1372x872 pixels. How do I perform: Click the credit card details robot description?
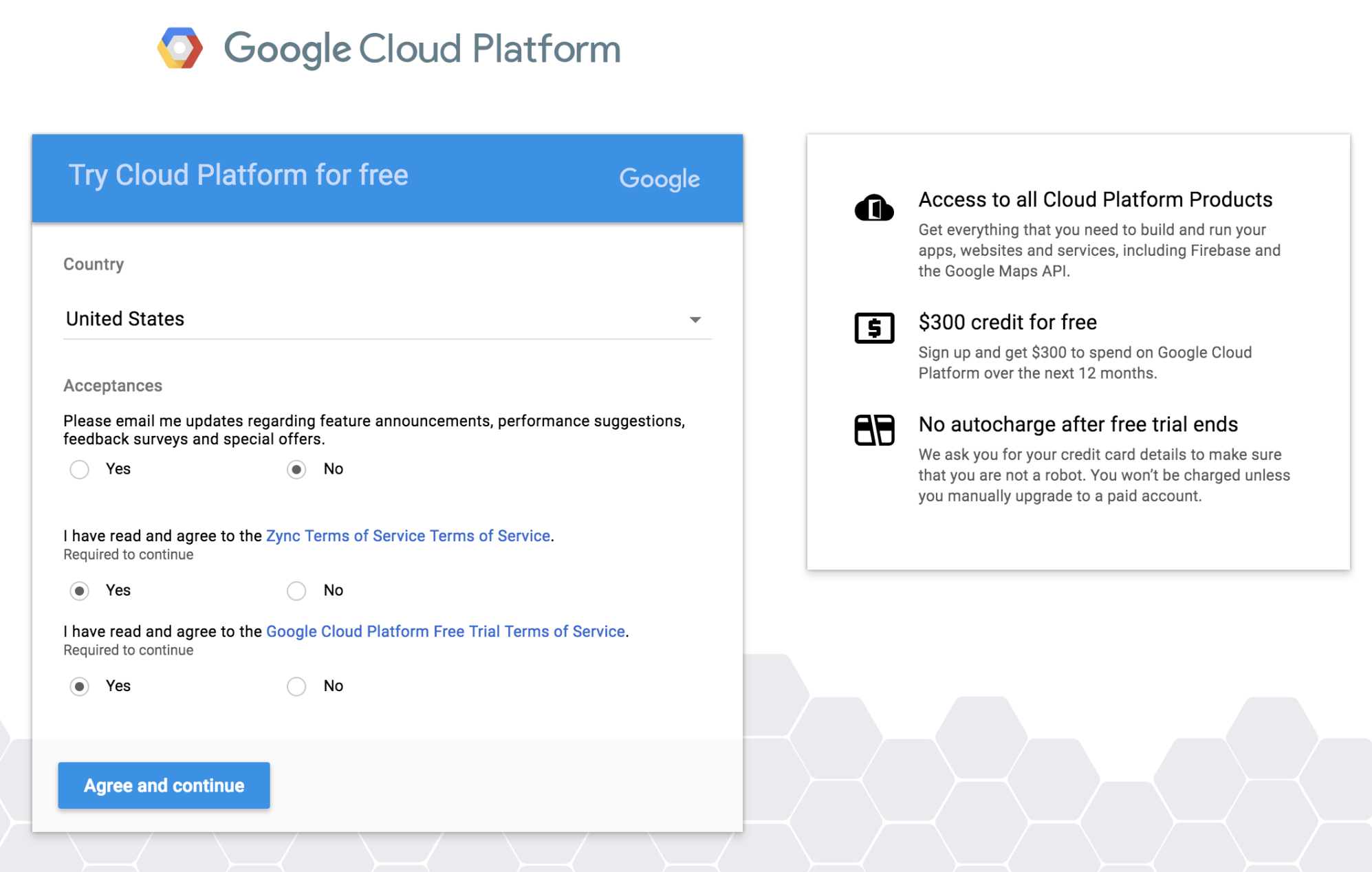coord(1104,475)
